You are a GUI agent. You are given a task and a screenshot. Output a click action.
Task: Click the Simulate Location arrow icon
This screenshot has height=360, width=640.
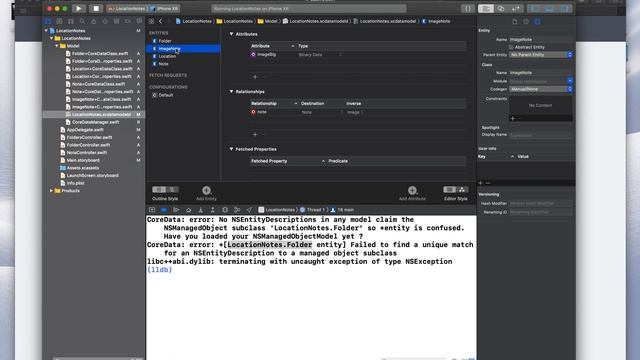tap(249, 210)
